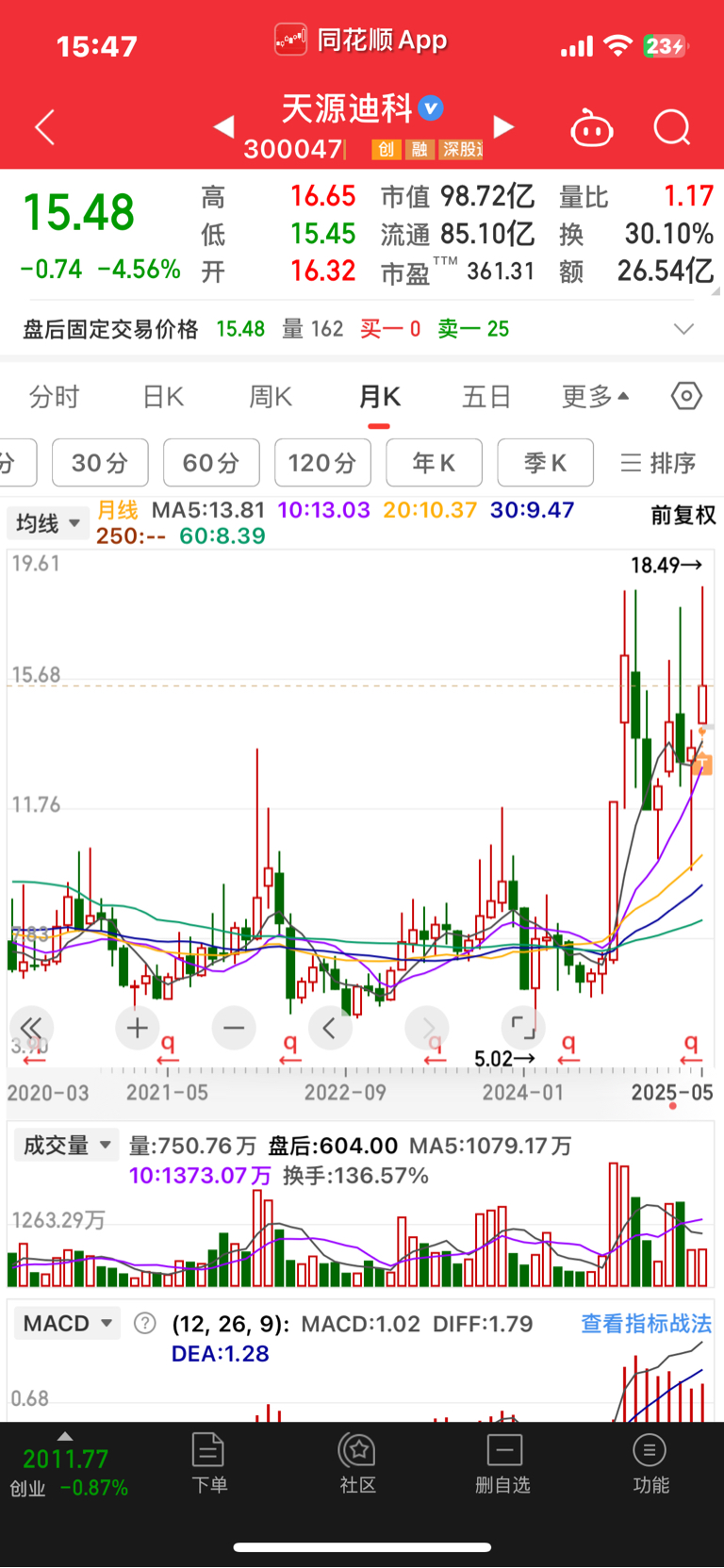Go to next stock with right triangle

504,126
